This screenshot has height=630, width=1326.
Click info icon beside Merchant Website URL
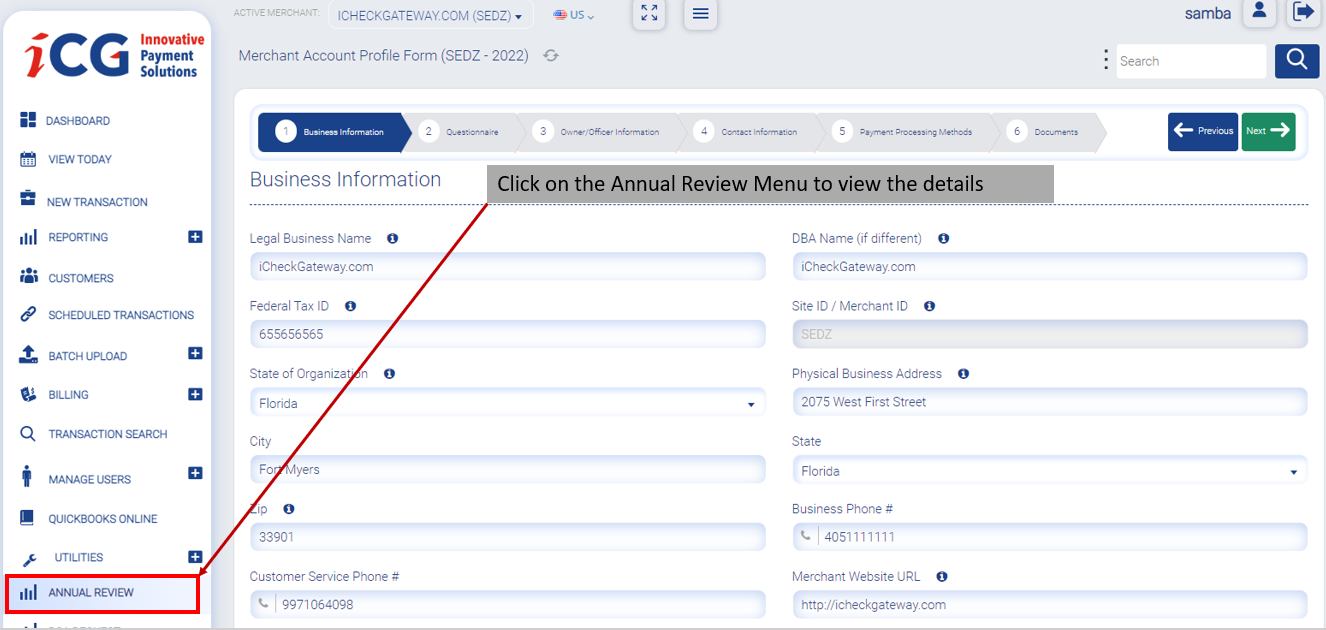[x=941, y=577]
